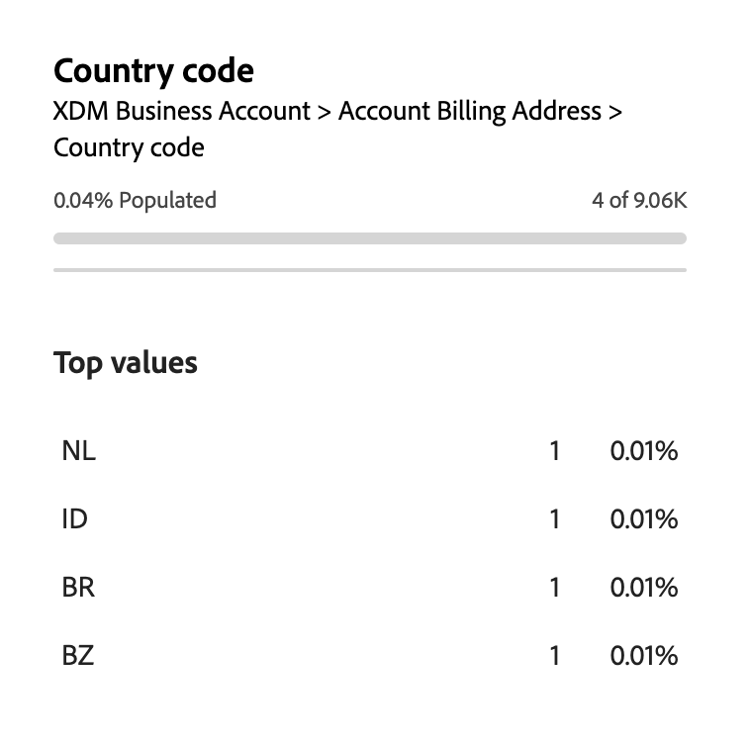This screenshot has width=750, height=746.
Task: Click the 0.04% Populated label
Action: (135, 200)
